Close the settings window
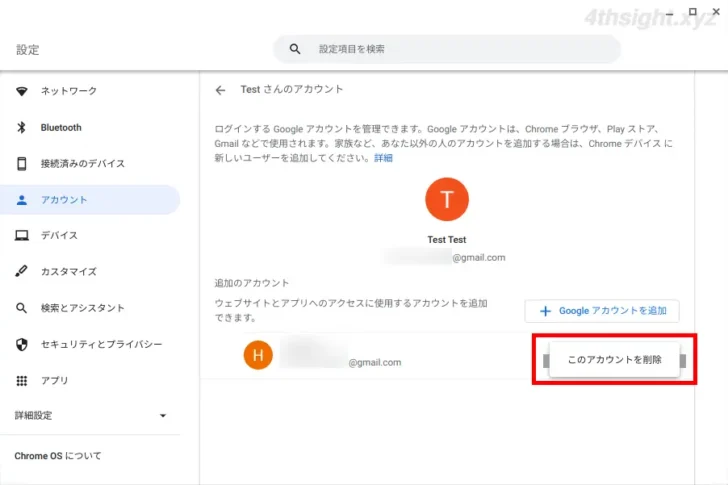Image resolution: width=728 pixels, height=485 pixels. coord(716,12)
